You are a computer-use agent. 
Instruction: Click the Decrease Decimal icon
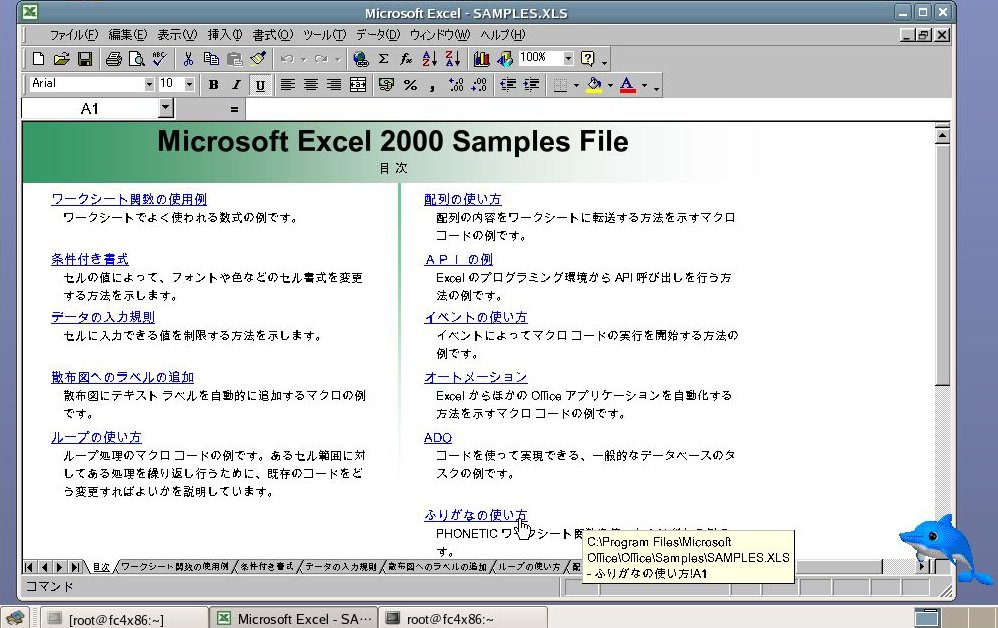pos(479,85)
